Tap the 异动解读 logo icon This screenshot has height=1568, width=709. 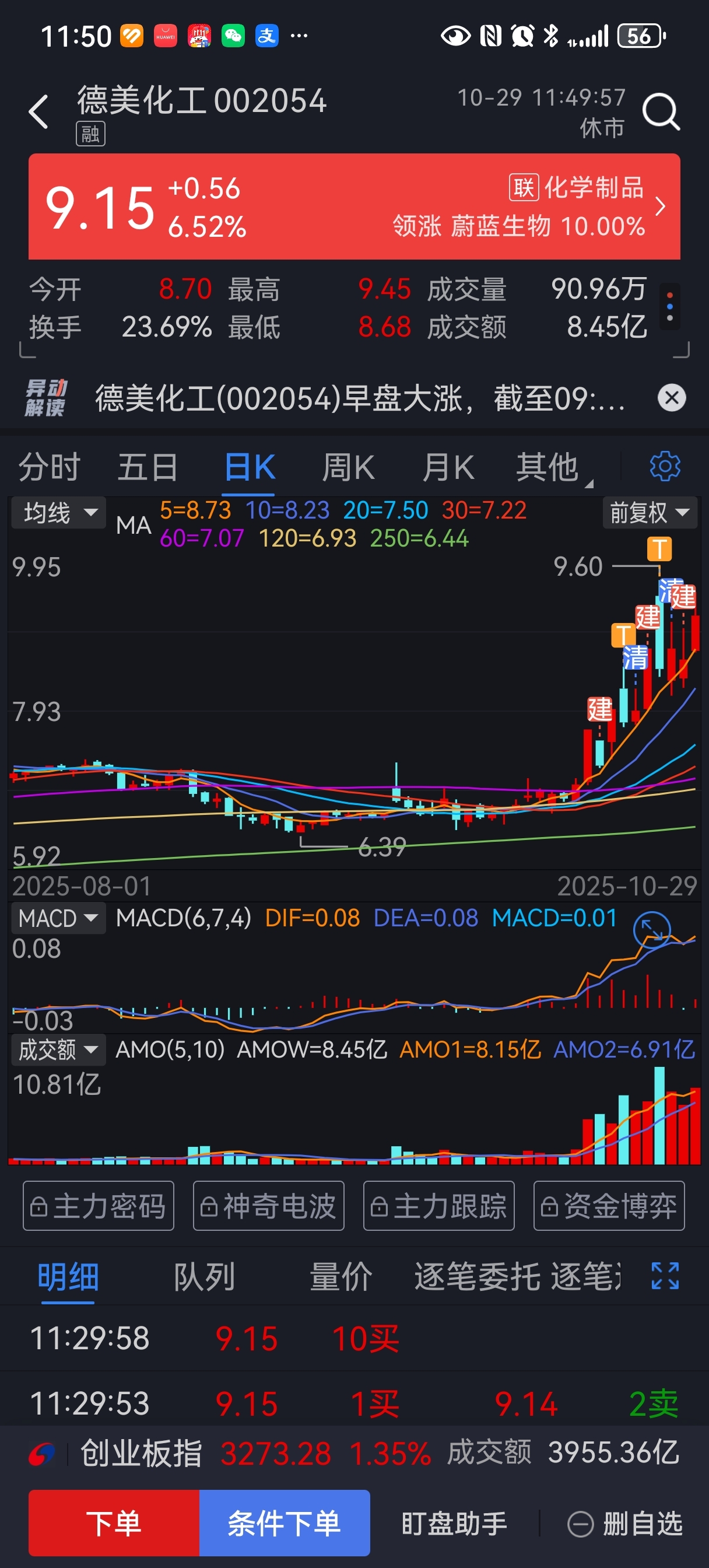click(45, 398)
